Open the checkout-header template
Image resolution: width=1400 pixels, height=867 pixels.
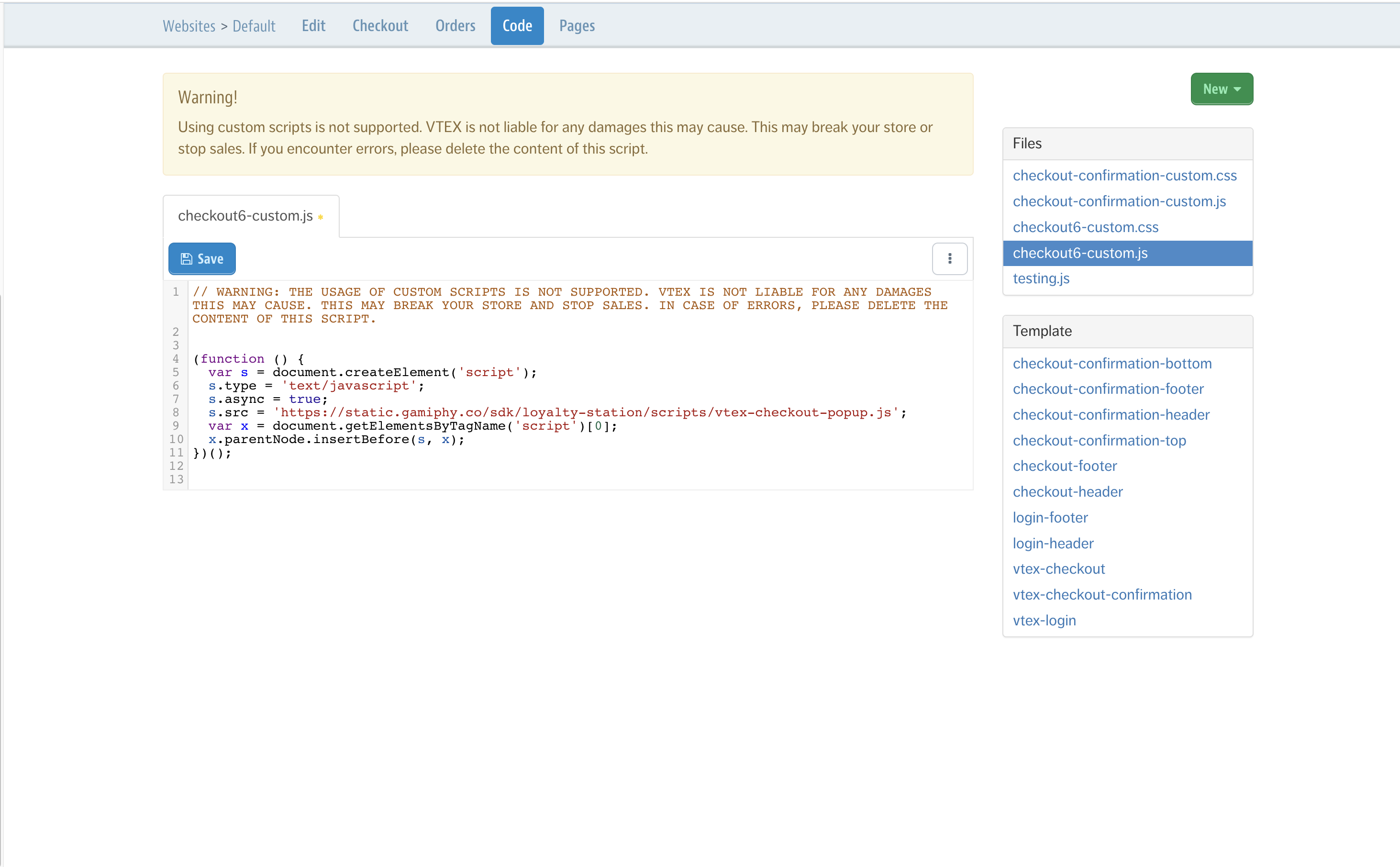[x=1067, y=491]
